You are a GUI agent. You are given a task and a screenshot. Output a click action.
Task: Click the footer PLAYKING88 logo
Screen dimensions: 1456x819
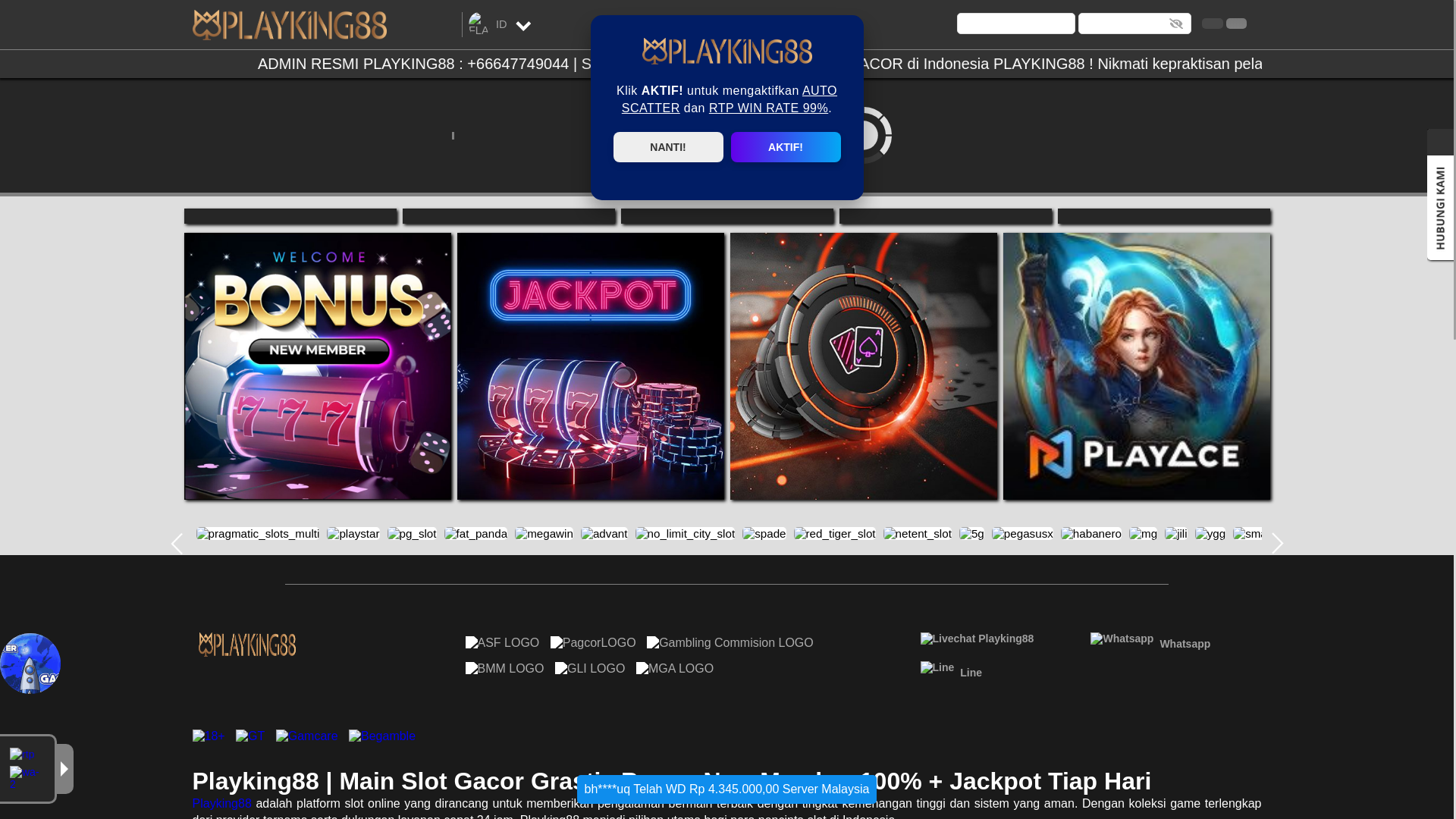pos(247,645)
